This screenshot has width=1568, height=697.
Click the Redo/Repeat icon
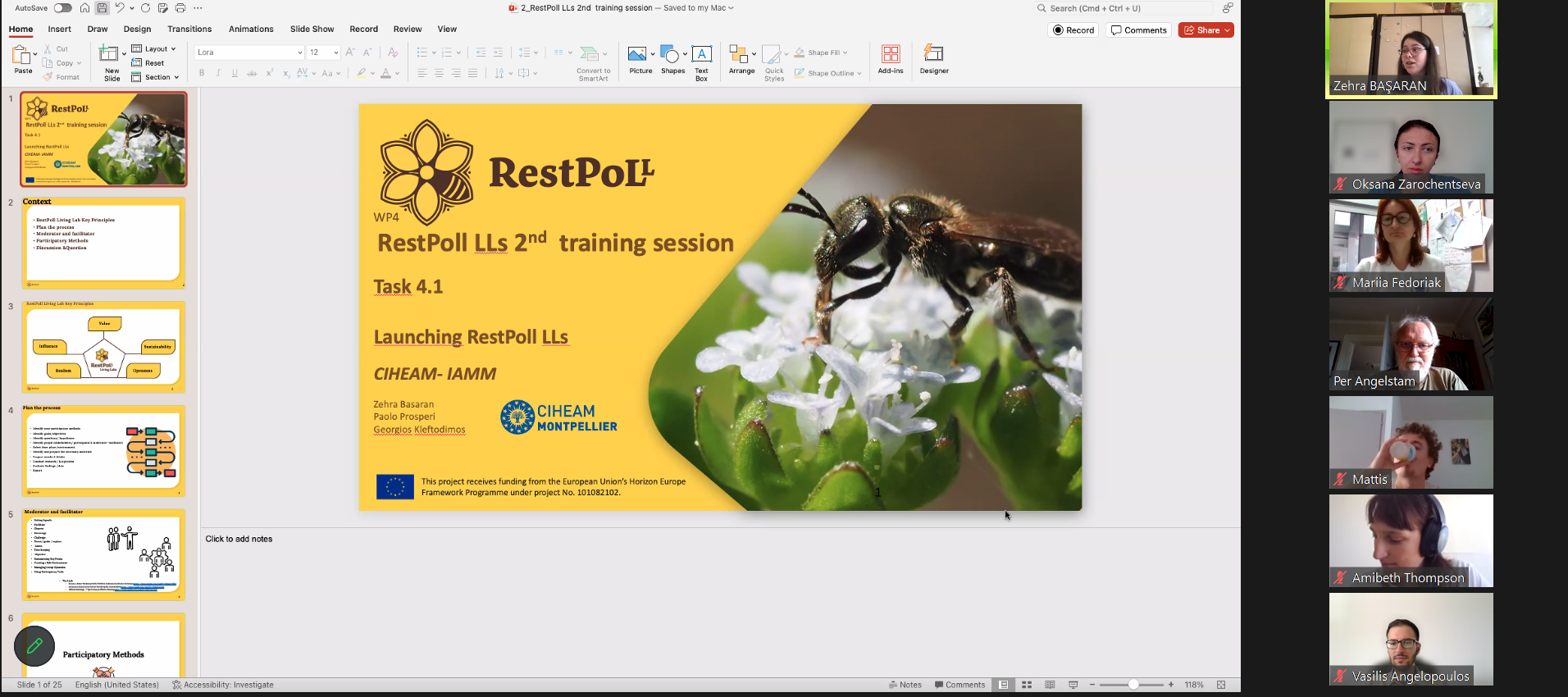(145, 8)
